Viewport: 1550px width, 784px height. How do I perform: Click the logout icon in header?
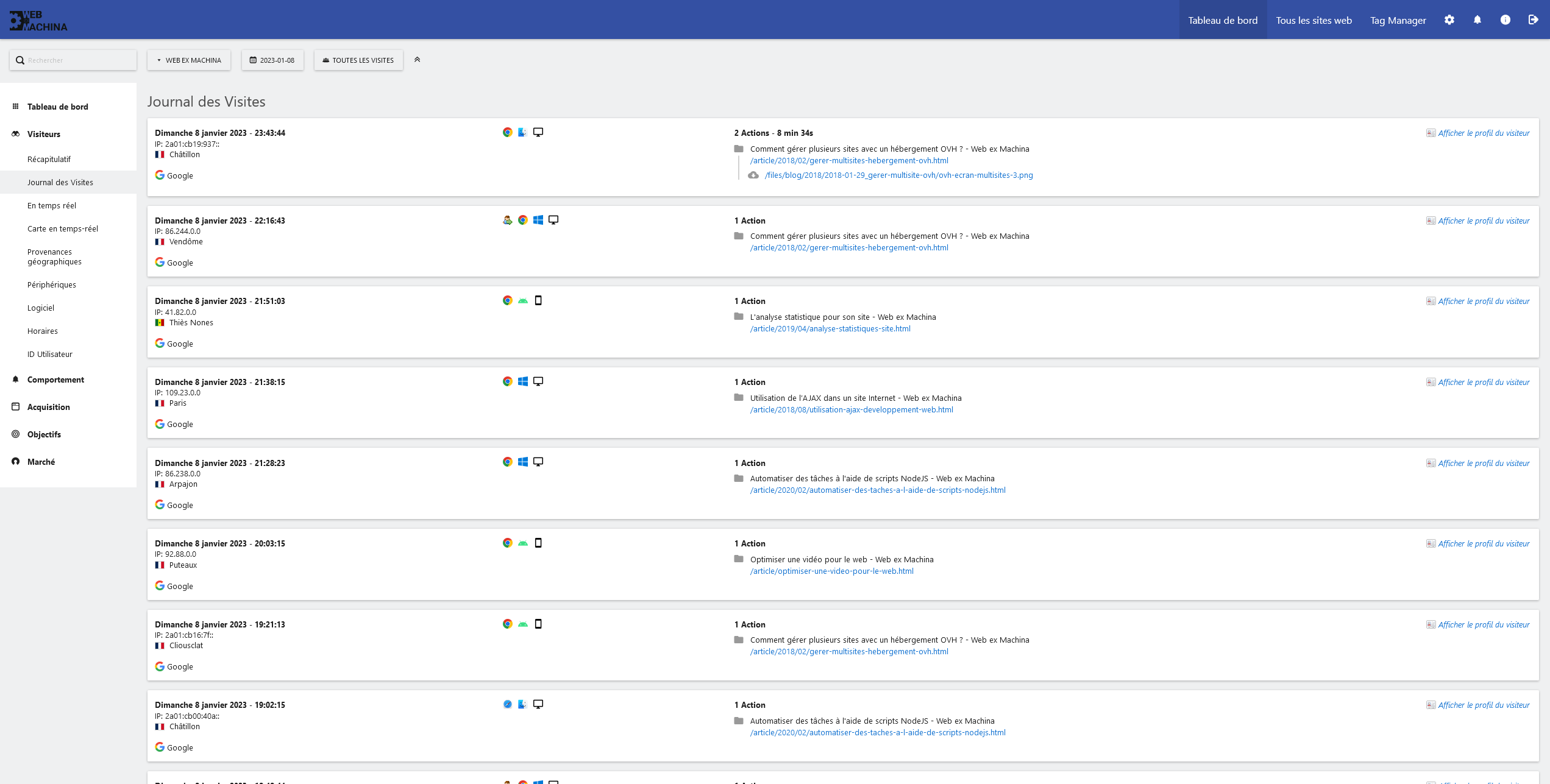tap(1534, 20)
